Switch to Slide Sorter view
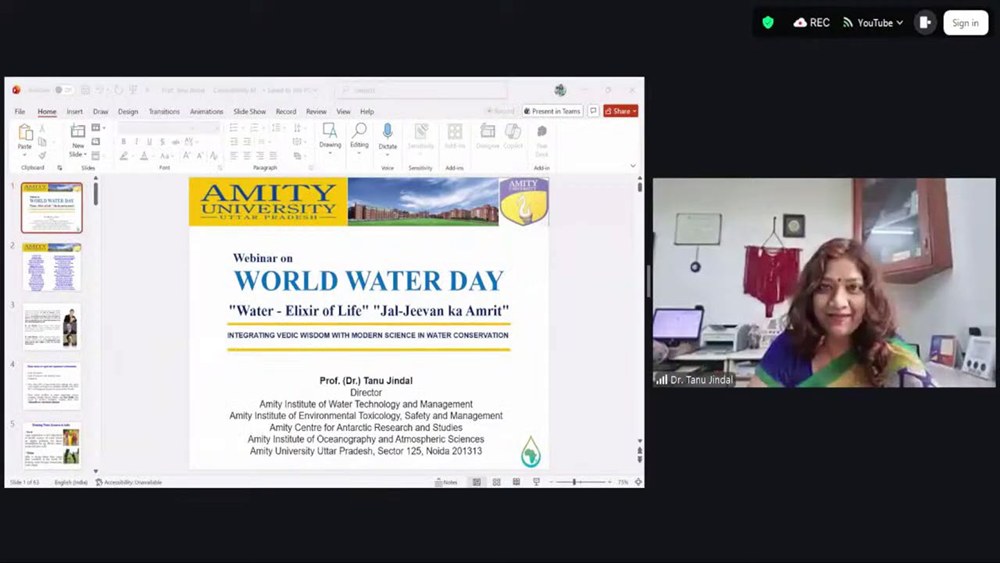 pos(495,482)
